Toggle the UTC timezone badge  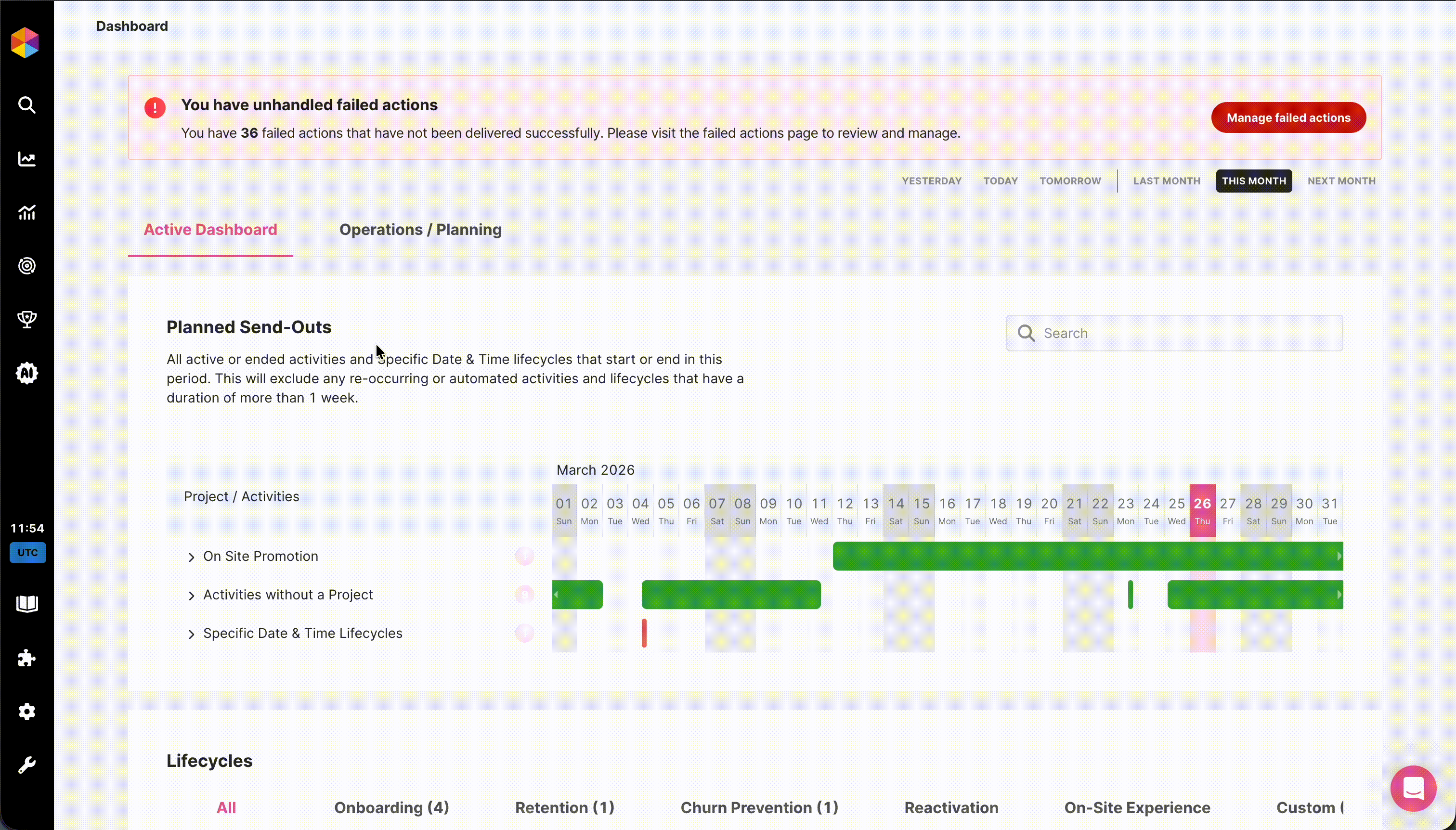coord(27,552)
